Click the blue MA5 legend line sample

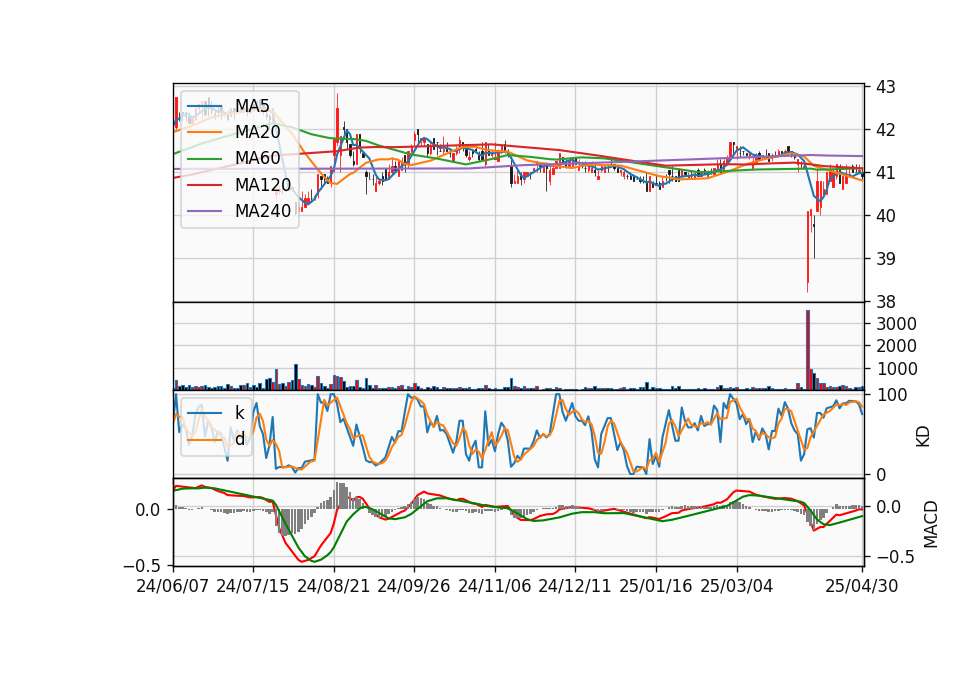click(204, 106)
